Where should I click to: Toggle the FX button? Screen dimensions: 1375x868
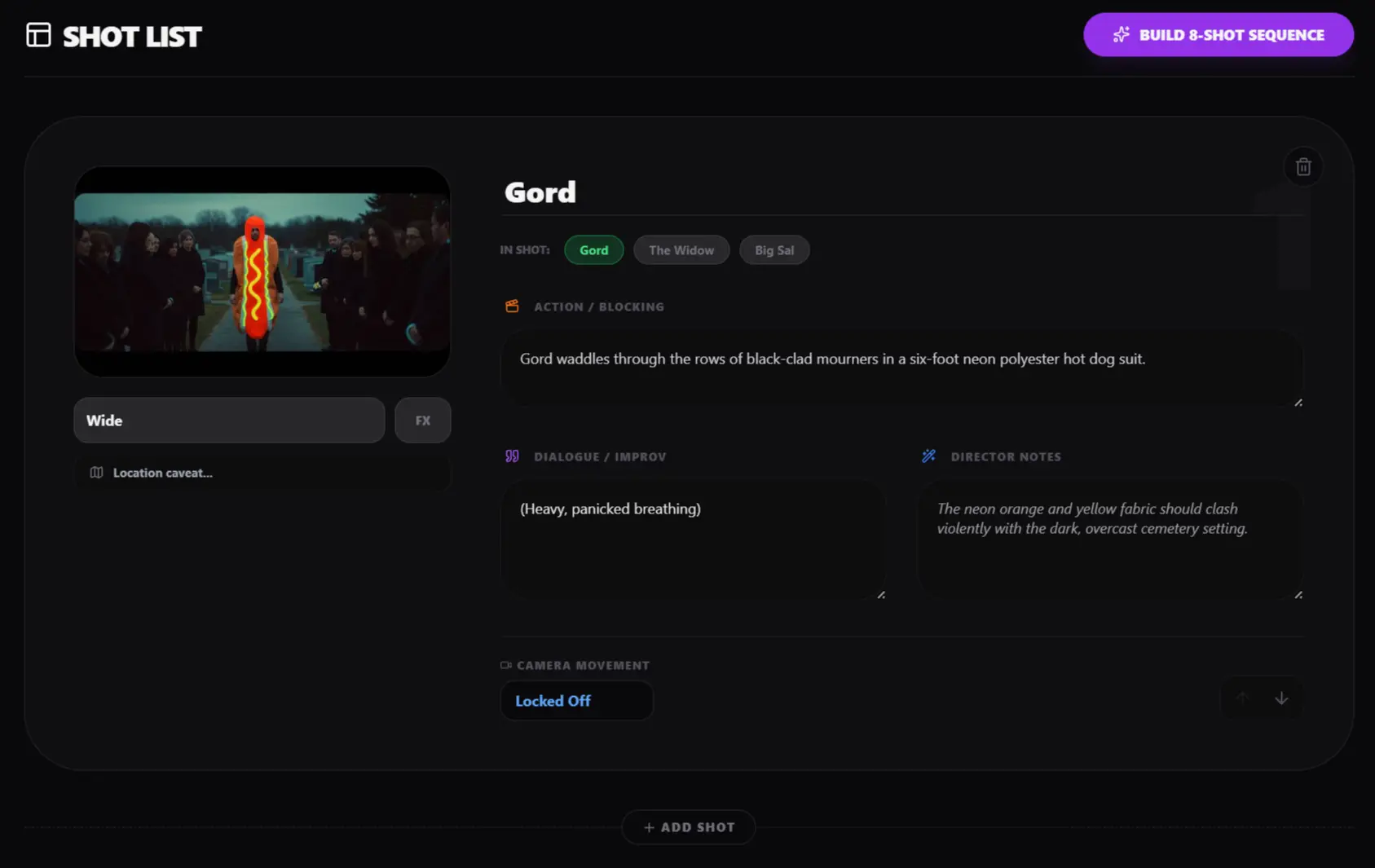coord(422,421)
